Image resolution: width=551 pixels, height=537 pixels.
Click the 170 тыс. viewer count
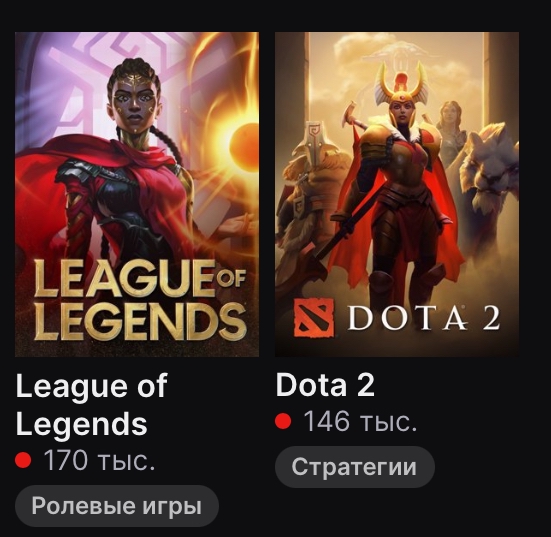[x=99, y=460]
